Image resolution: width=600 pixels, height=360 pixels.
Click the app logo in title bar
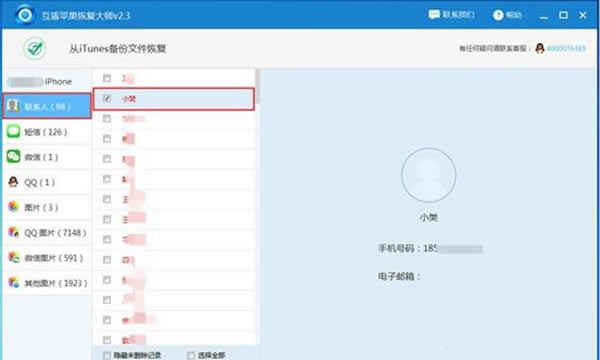click(x=25, y=15)
